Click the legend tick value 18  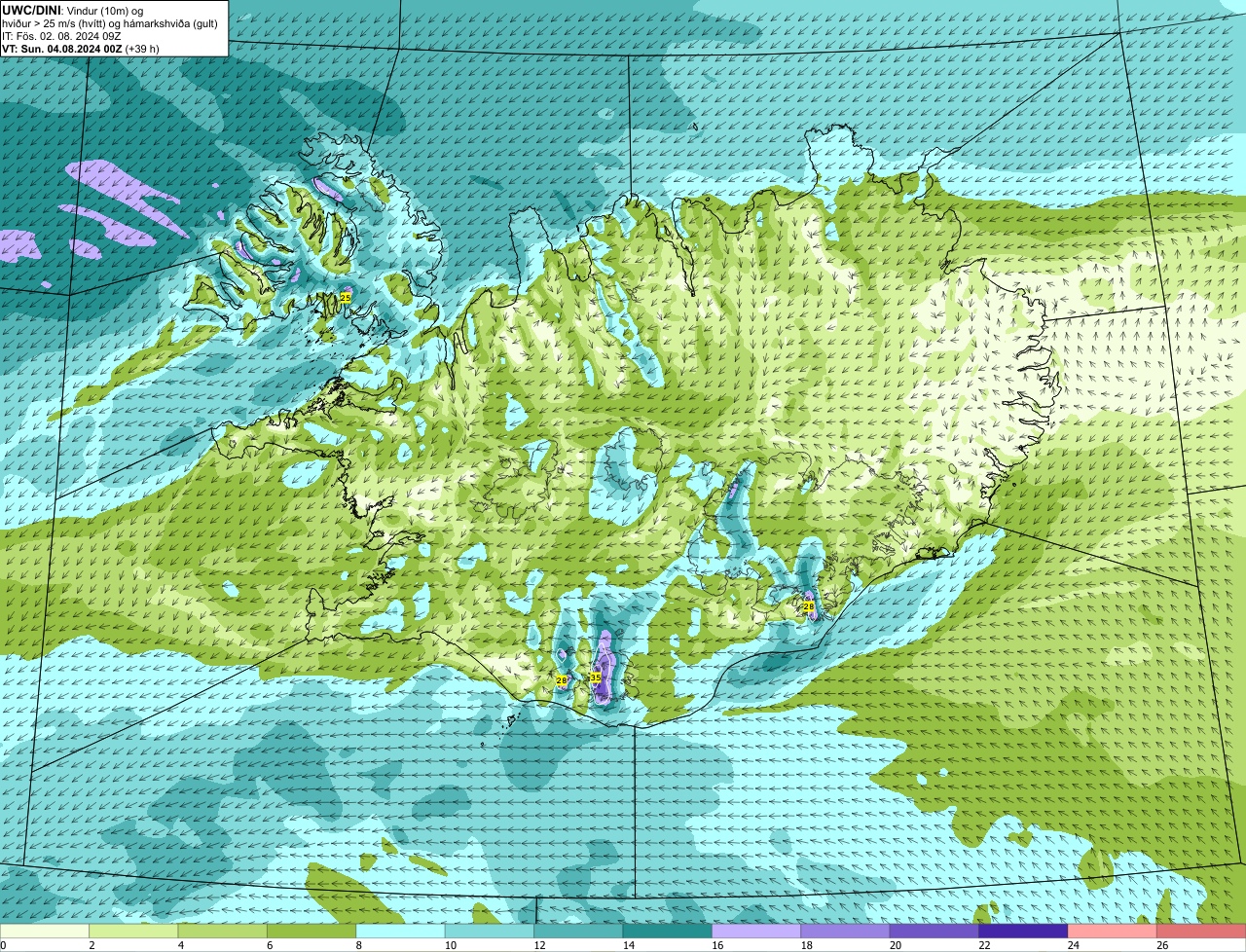tap(806, 944)
